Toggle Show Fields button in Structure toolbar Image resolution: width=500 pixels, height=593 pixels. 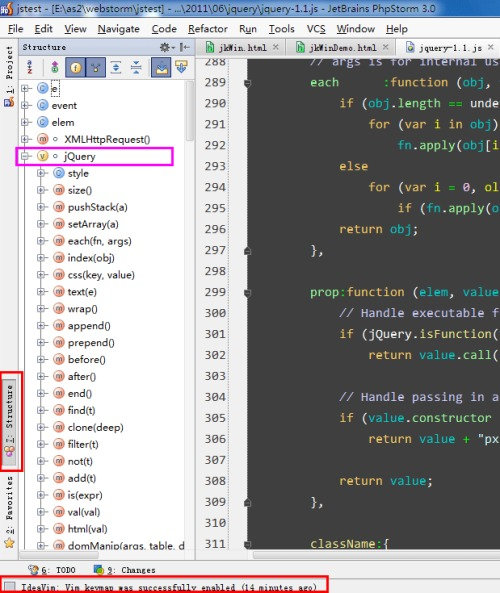click(x=75, y=67)
